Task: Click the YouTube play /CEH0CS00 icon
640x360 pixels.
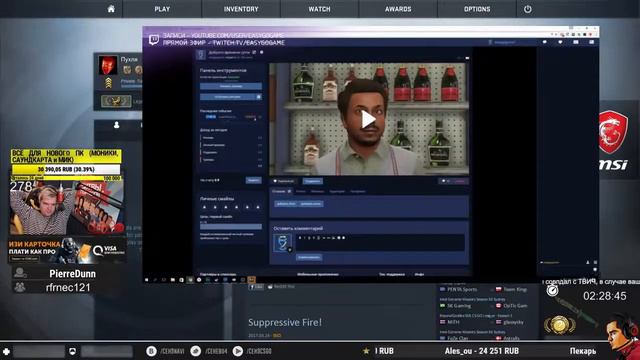Action: 238,351
